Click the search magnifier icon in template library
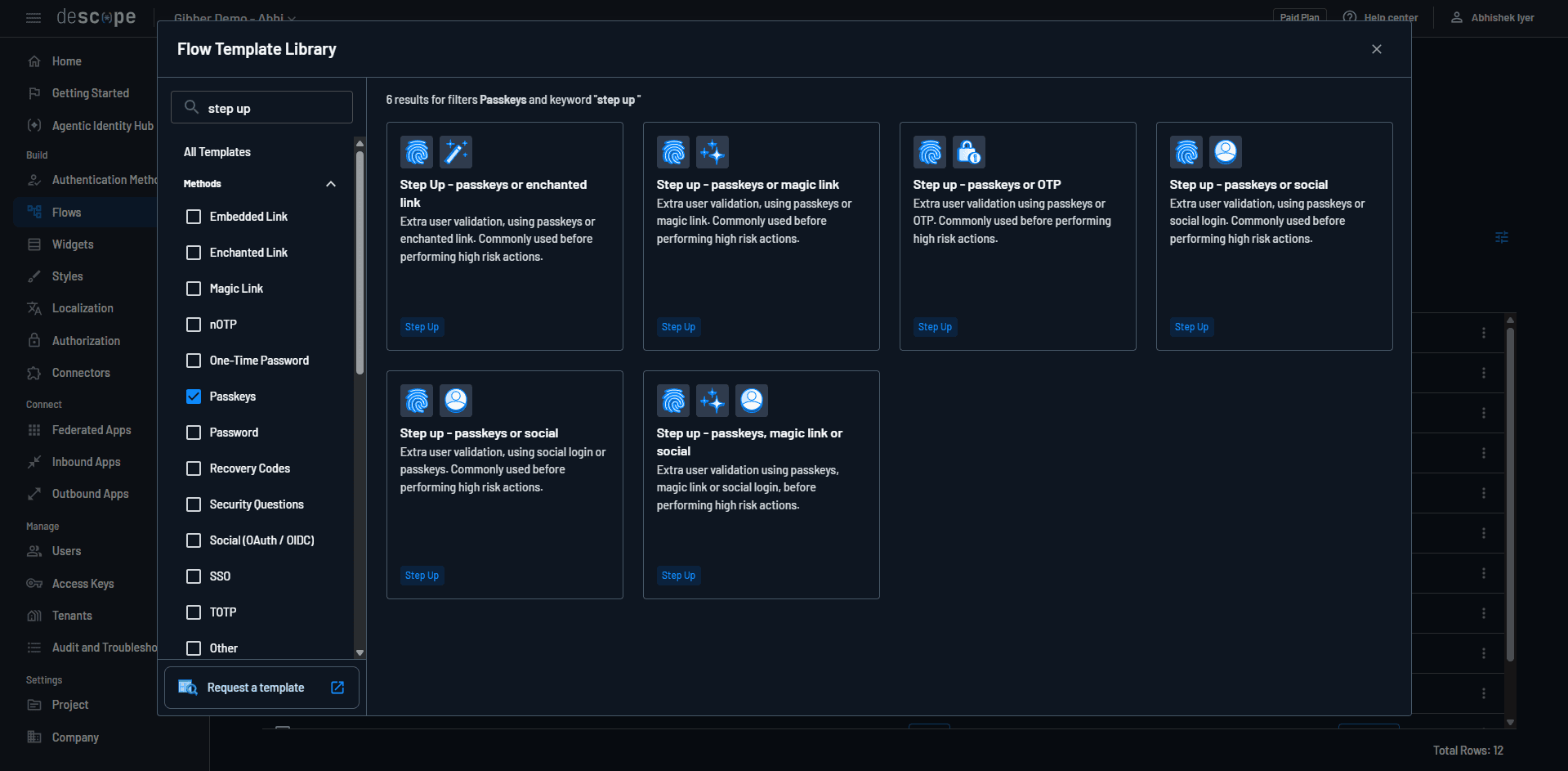This screenshot has width=1568, height=771. coord(190,106)
